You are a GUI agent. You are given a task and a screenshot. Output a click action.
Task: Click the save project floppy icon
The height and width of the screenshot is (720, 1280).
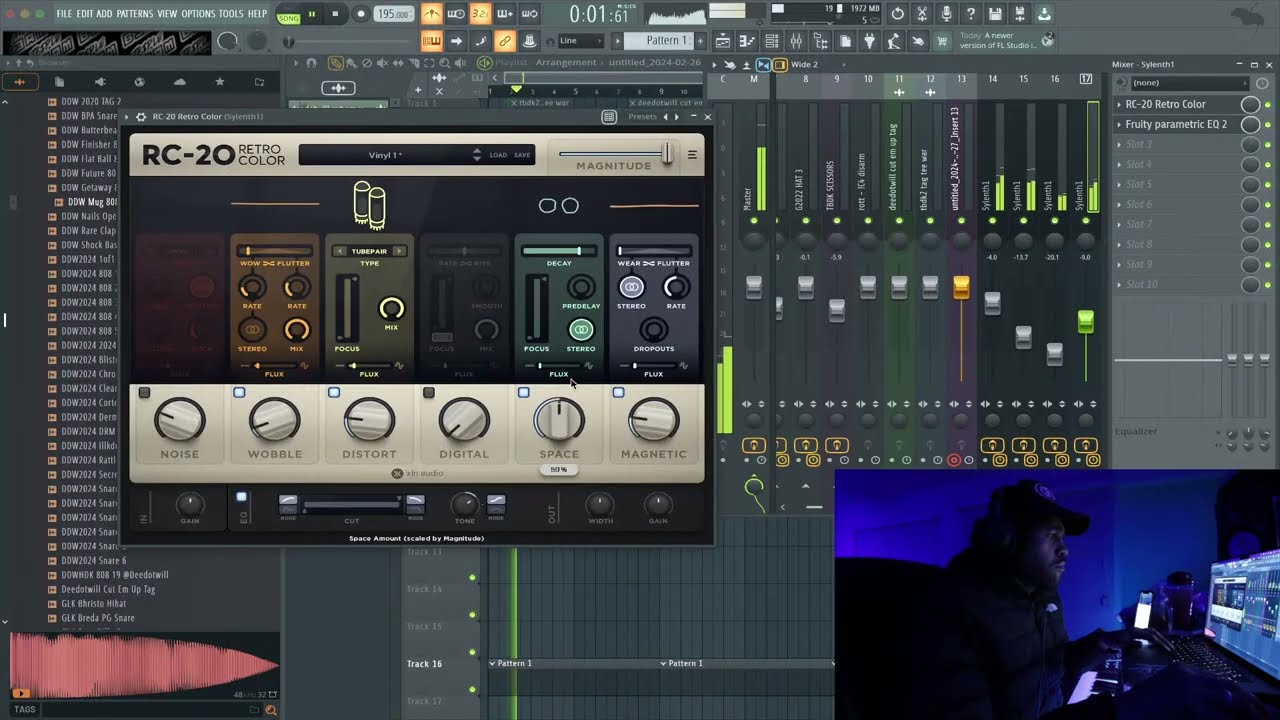pyautogui.click(x=995, y=14)
